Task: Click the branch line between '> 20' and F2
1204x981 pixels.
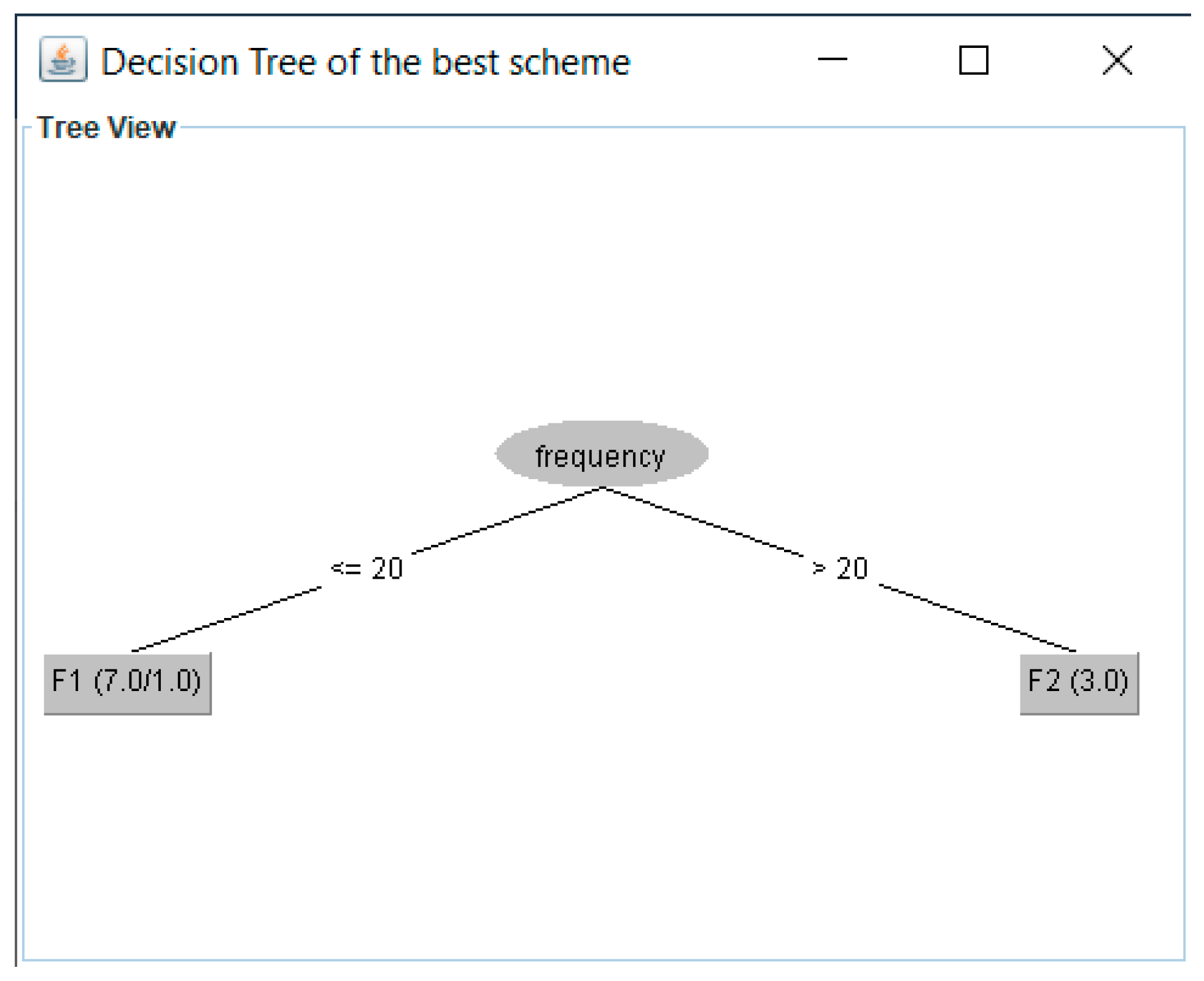Action: 977,618
